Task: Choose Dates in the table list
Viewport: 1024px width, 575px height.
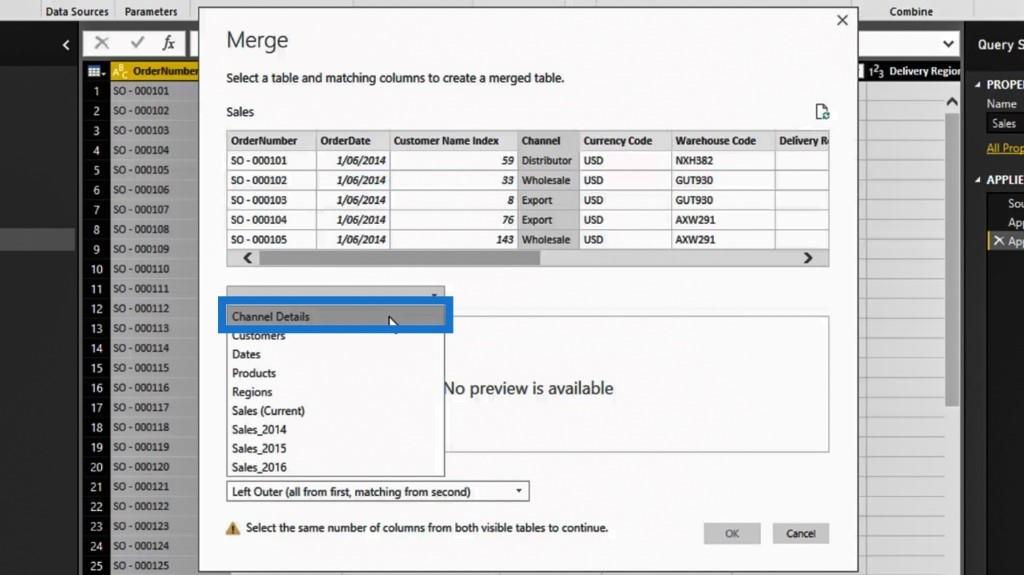Action: point(335,354)
